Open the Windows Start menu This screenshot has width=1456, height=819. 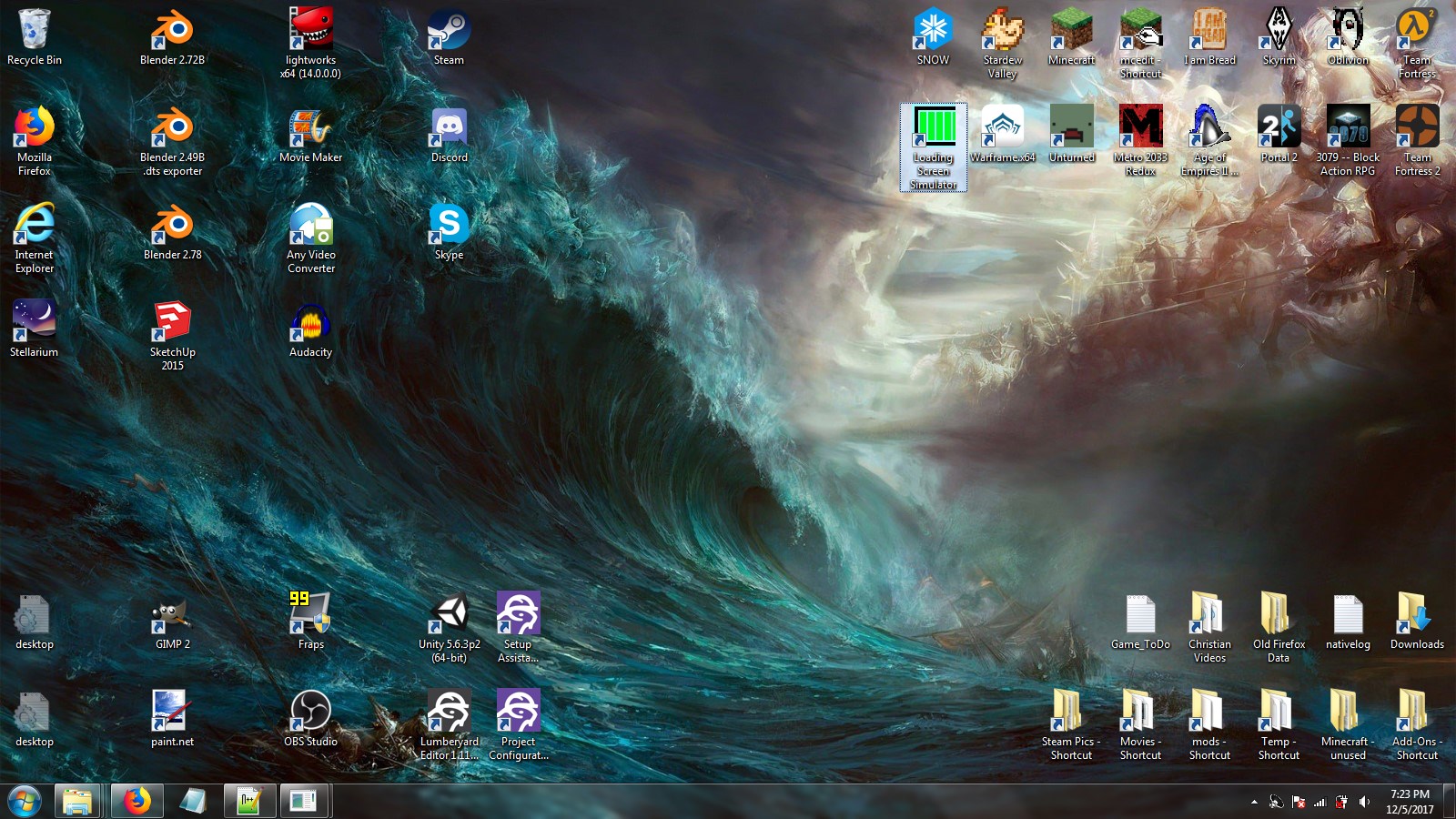click(x=25, y=802)
